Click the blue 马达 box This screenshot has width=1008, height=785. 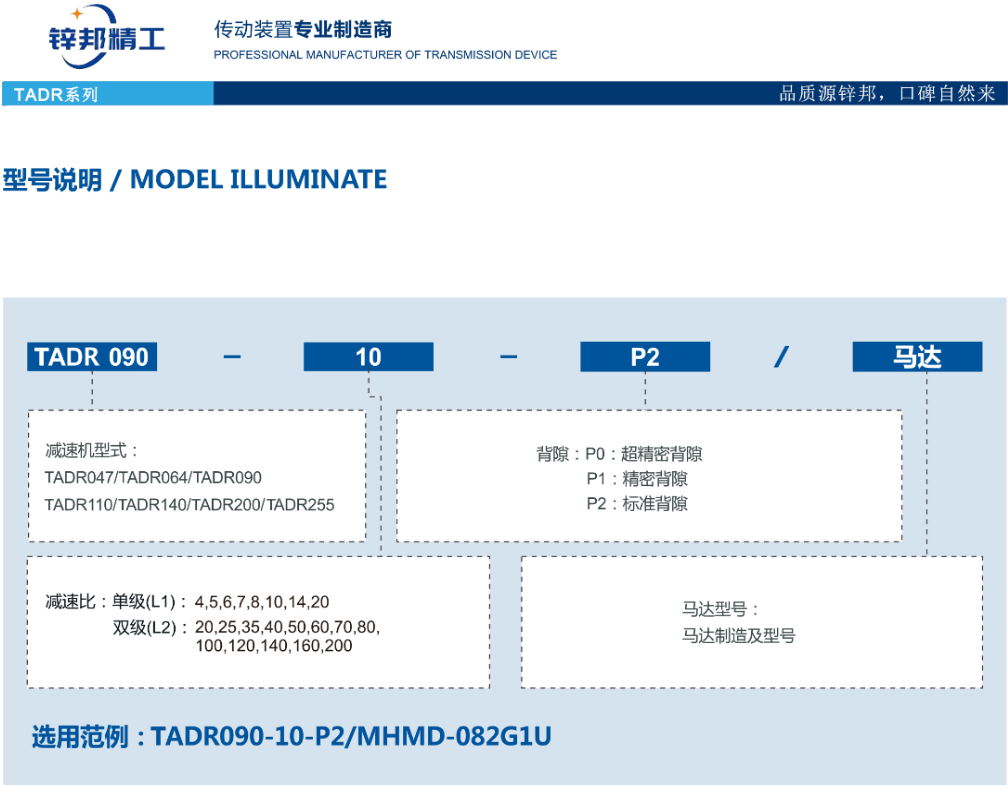(x=917, y=357)
